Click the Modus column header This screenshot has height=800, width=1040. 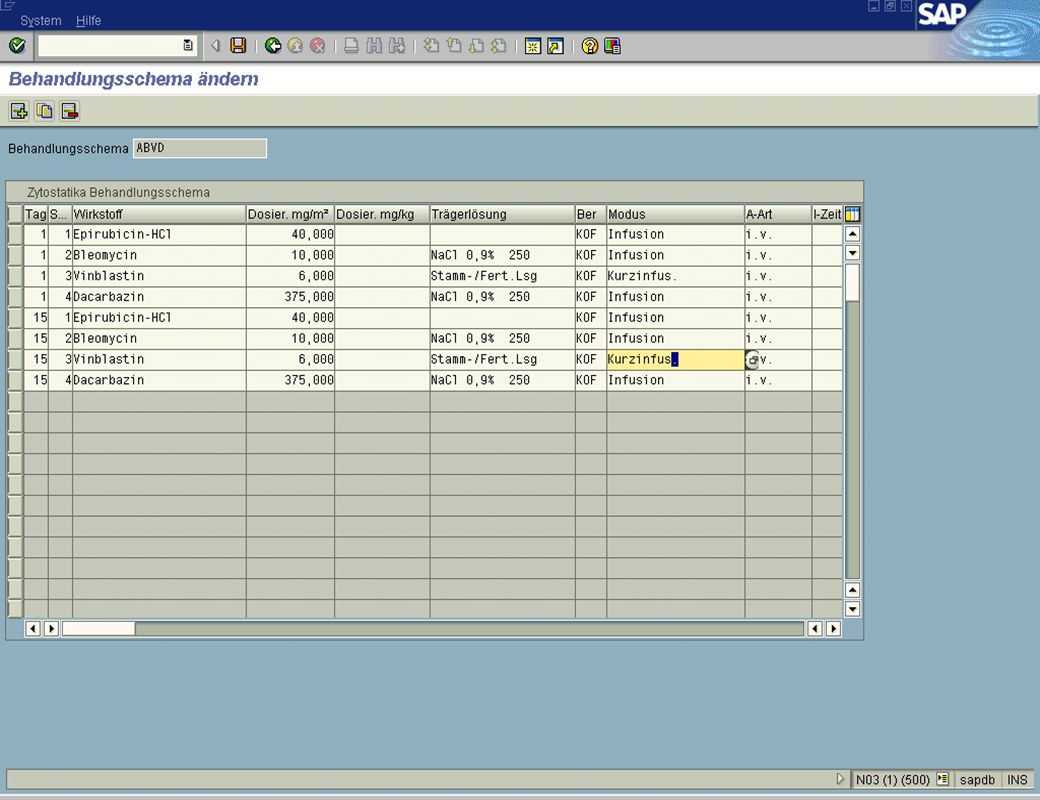(675, 214)
